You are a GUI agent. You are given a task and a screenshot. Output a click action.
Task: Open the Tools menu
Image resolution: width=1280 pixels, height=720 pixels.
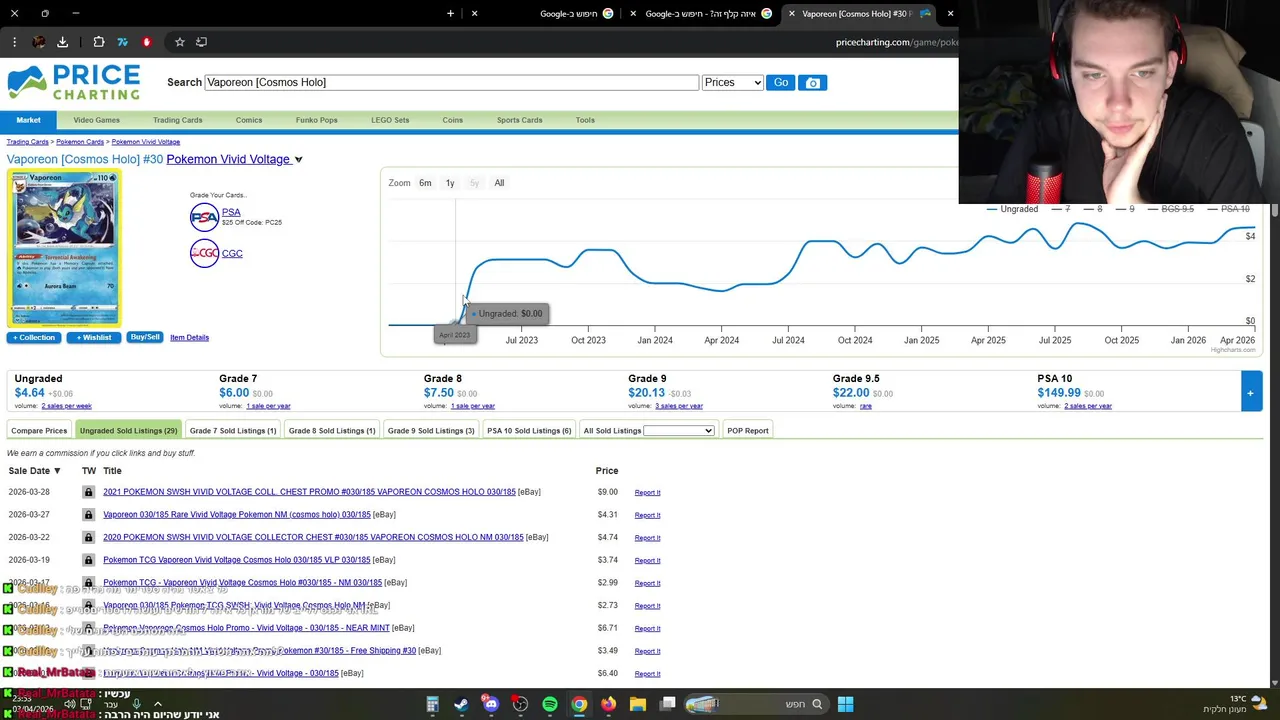585,120
